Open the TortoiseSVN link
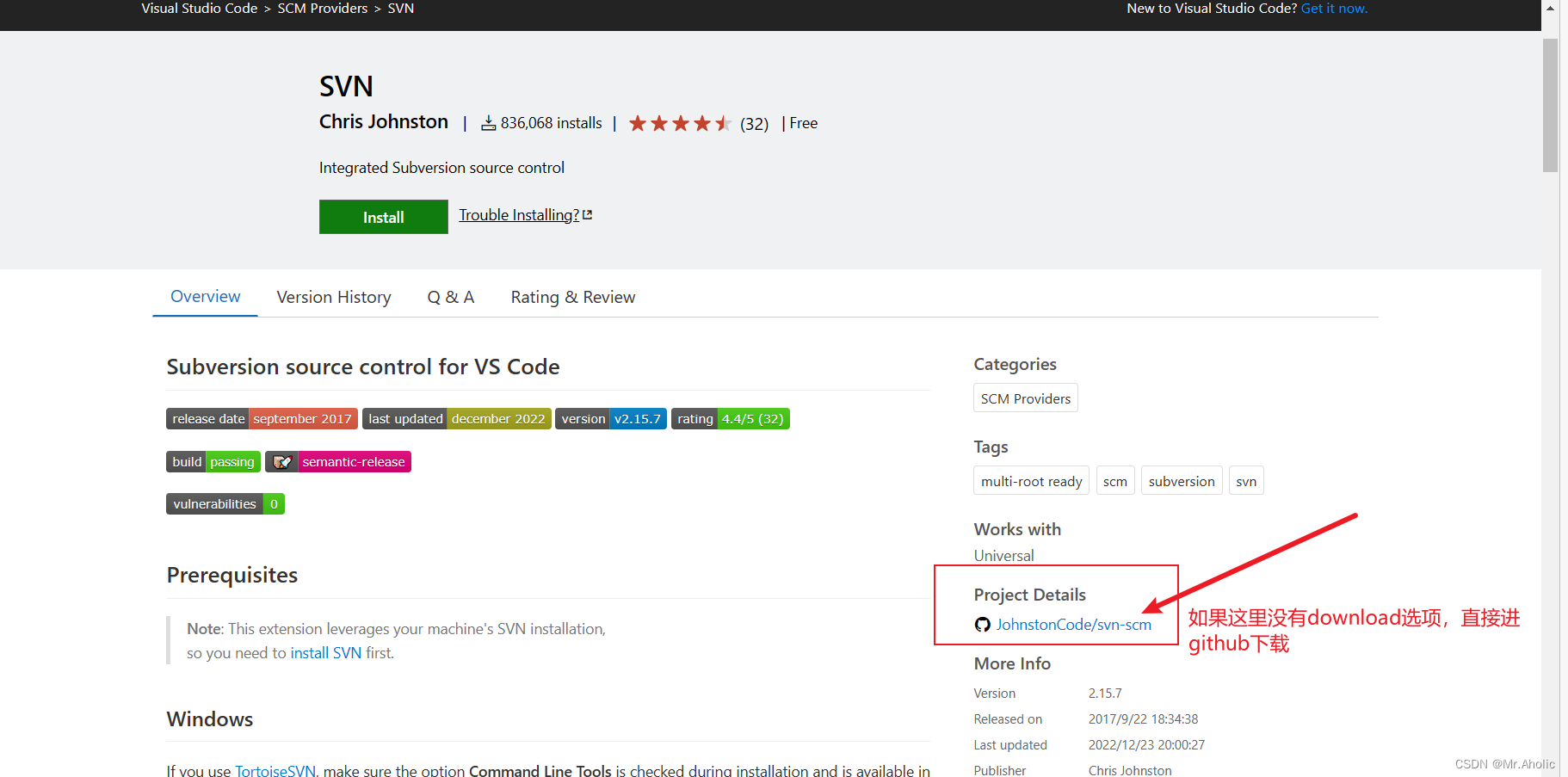Viewport: 1568px width, 777px height. point(275,771)
